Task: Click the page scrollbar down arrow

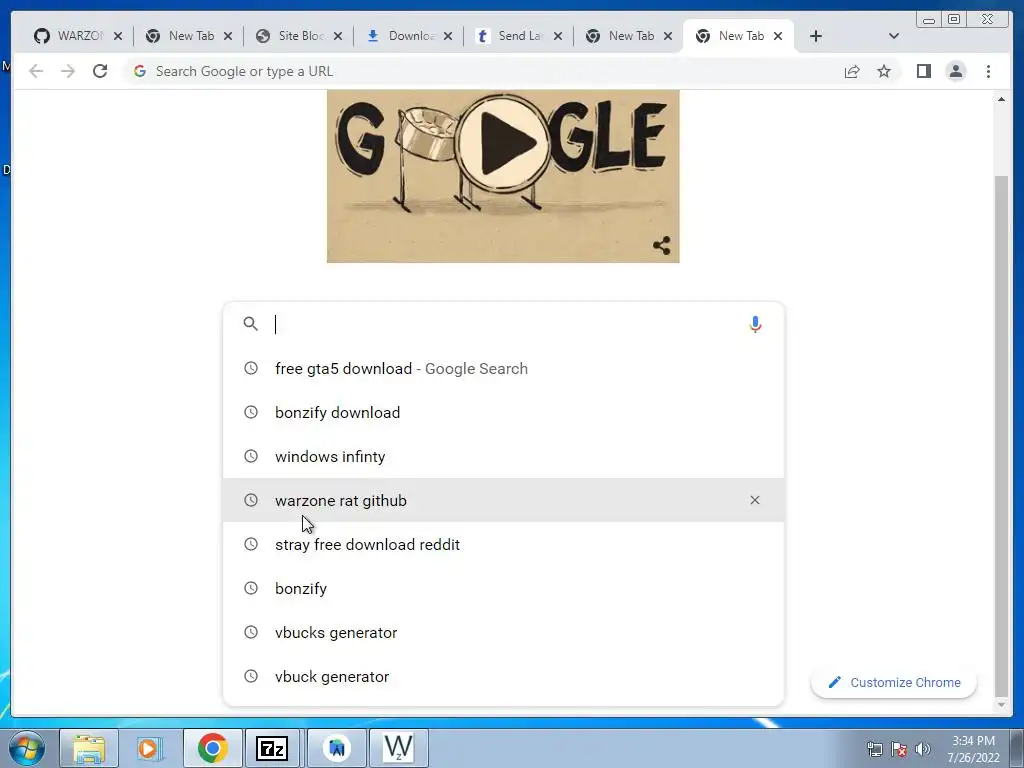Action: pos(1001,705)
